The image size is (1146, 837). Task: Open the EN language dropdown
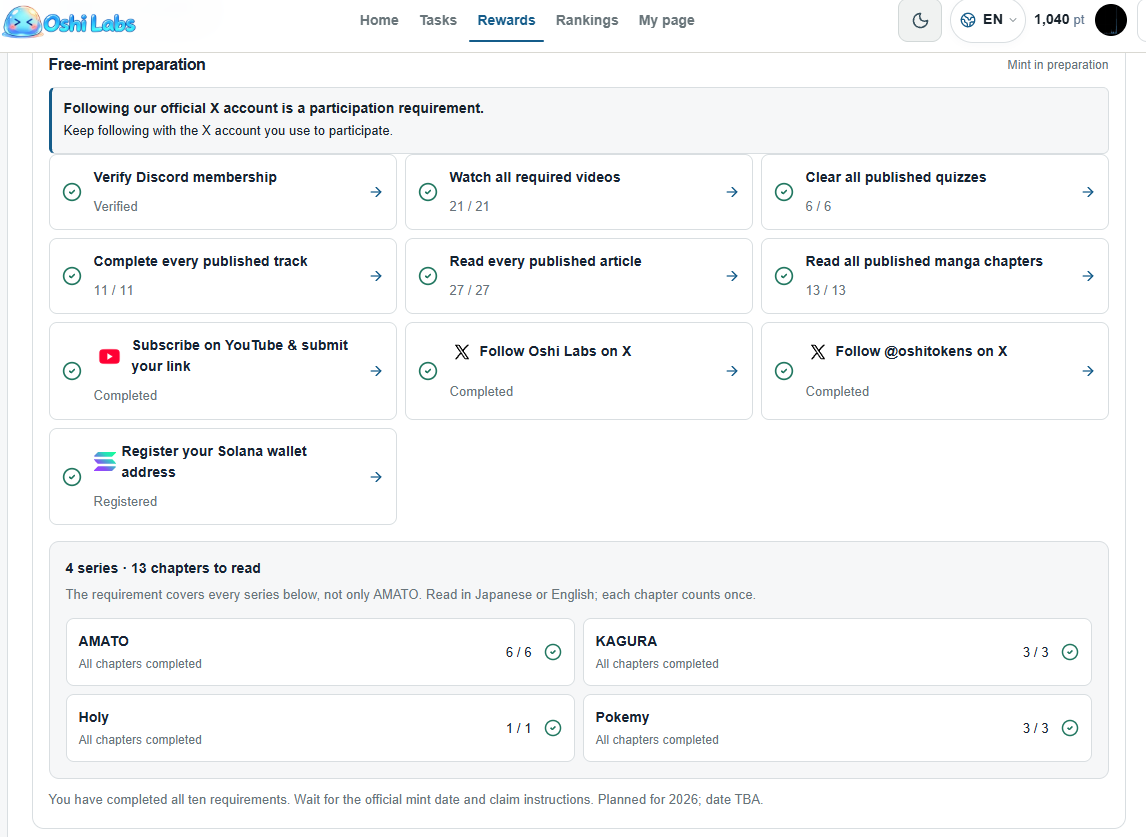pos(988,20)
